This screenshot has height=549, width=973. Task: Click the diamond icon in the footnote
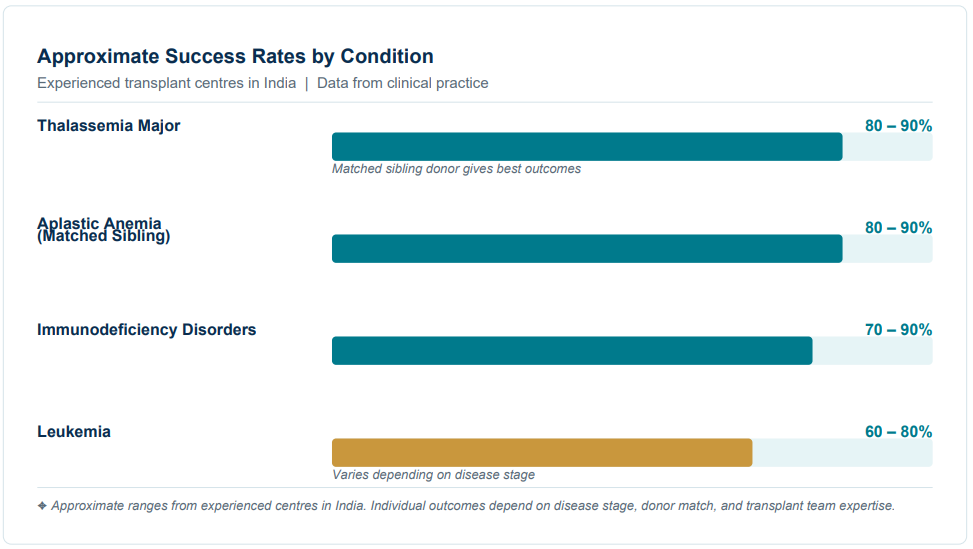click(x=42, y=506)
